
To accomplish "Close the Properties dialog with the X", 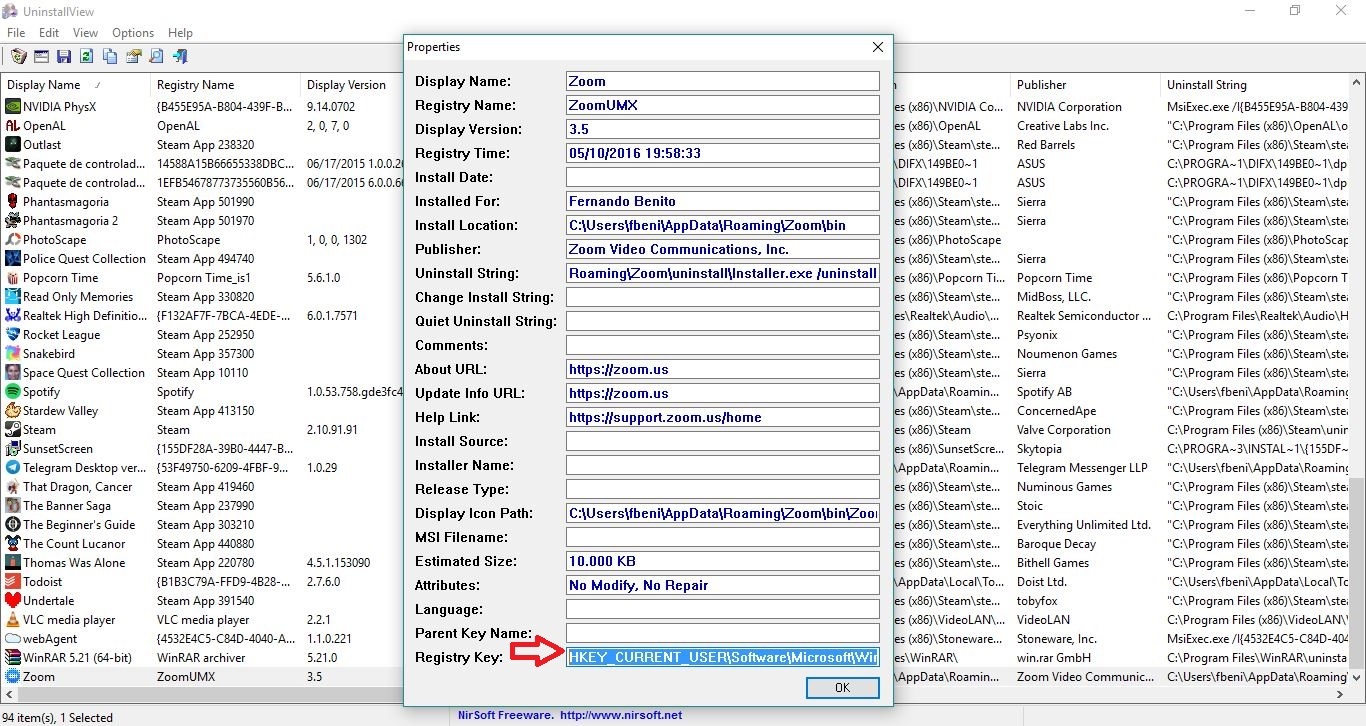I will coord(878,47).
